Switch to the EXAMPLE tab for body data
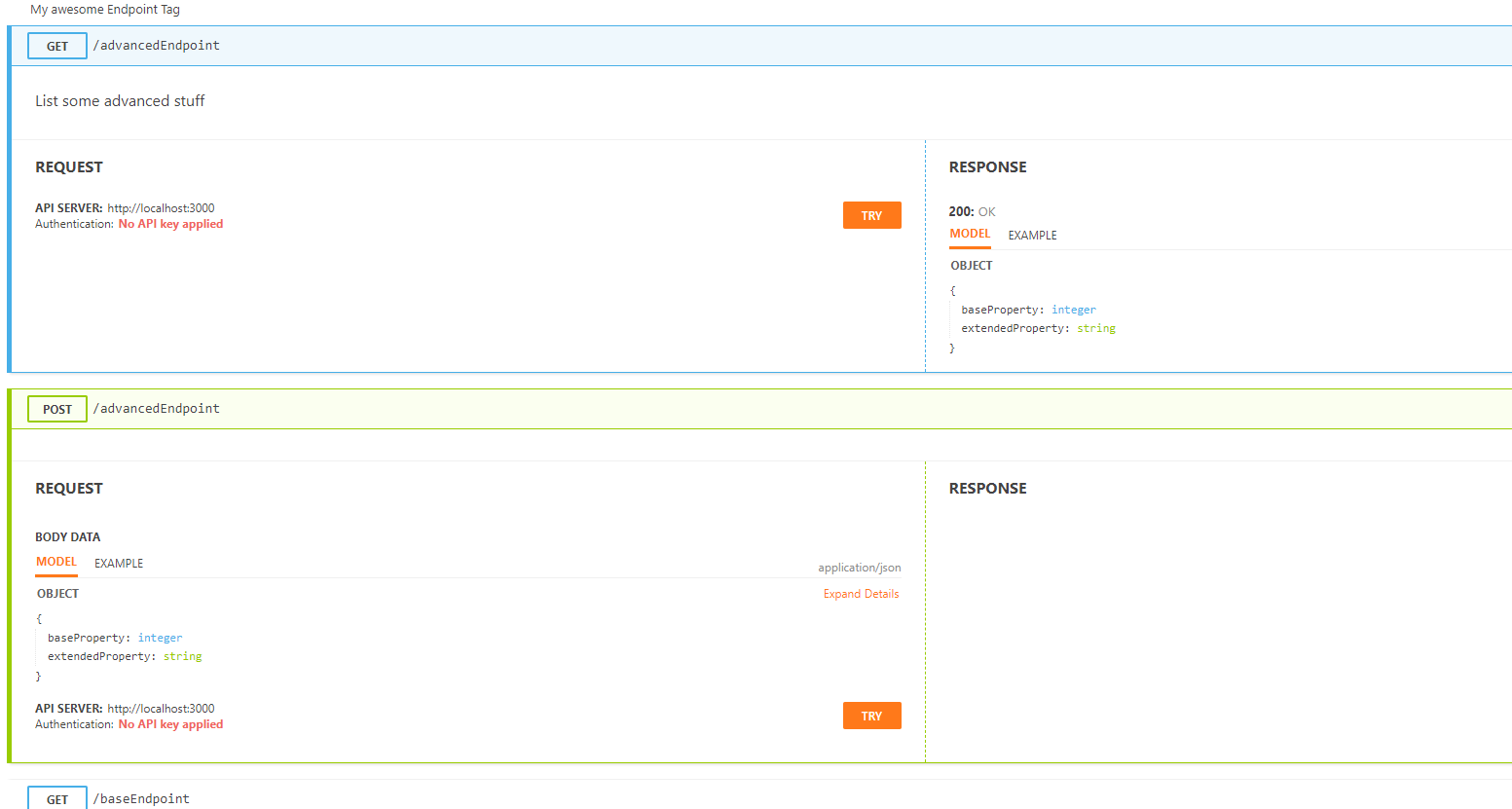Image resolution: width=1512 pixels, height=809 pixels. tap(118, 563)
